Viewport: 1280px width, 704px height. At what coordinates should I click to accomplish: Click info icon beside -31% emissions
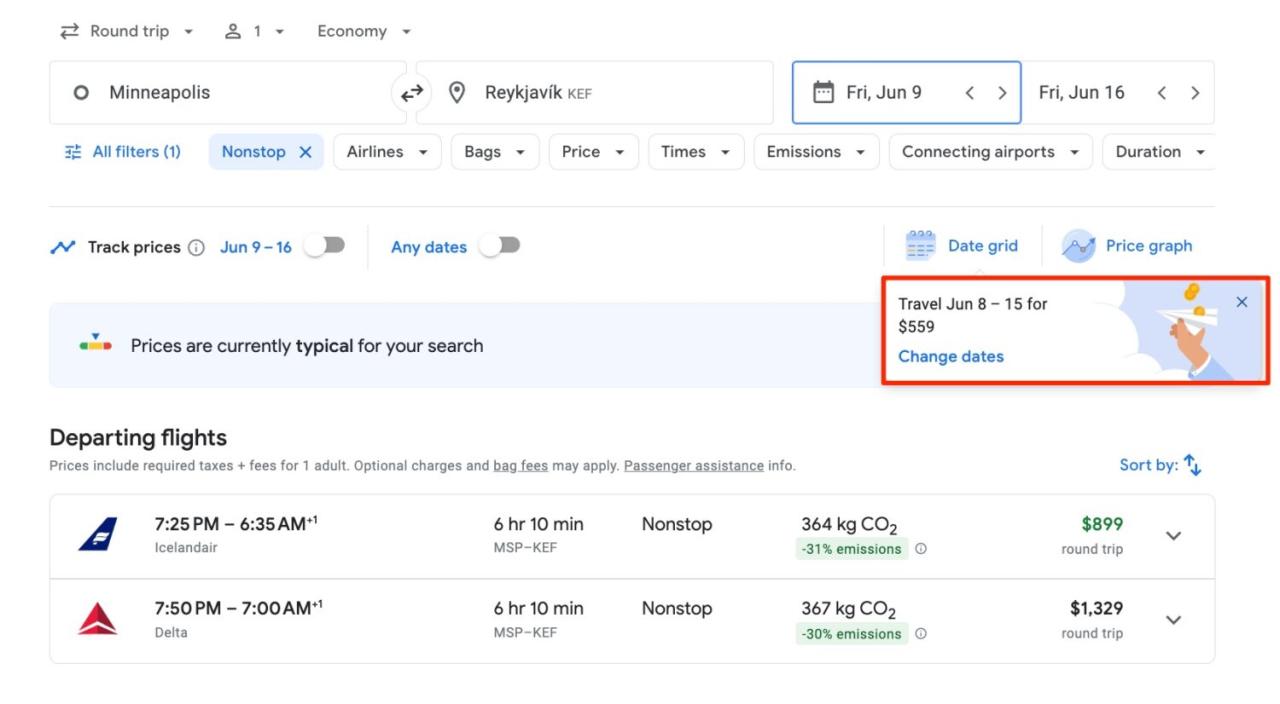pos(921,549)
